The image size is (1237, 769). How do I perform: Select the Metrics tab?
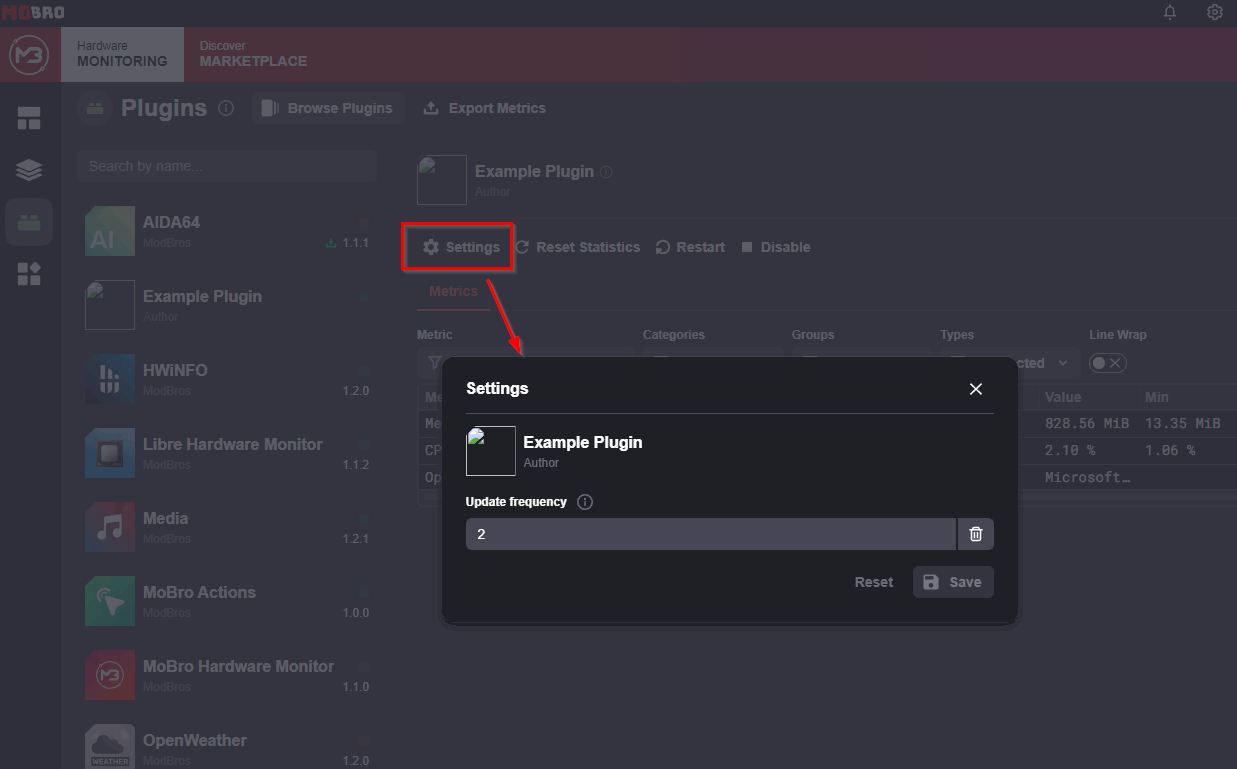point(453,291)
